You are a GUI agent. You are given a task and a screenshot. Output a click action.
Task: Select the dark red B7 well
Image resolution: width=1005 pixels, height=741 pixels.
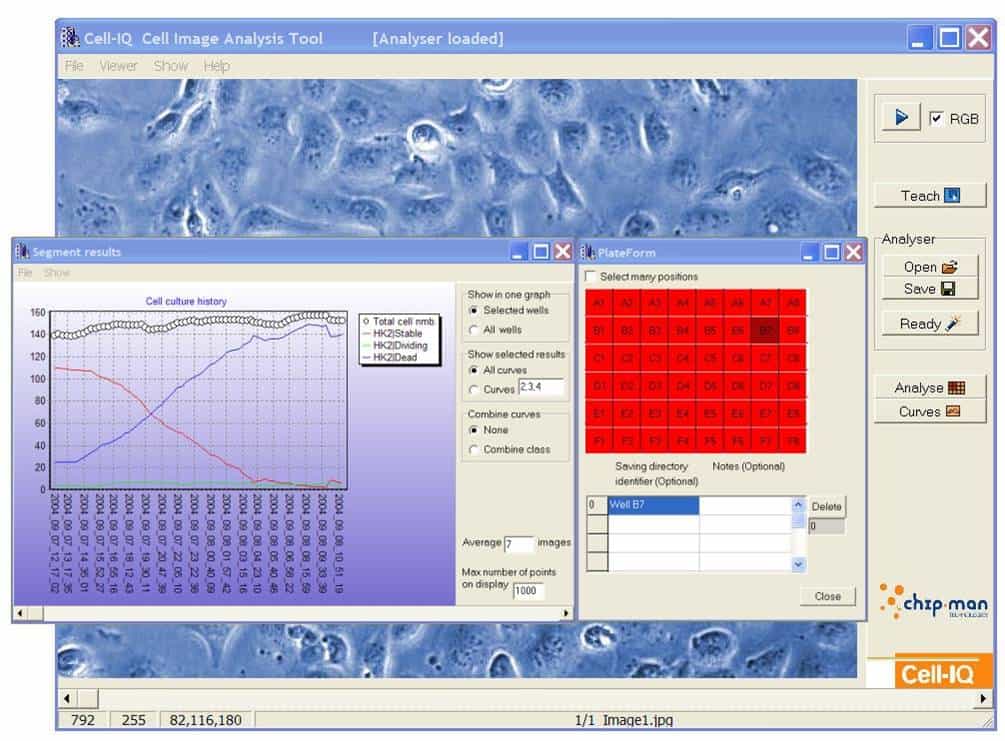click(x=765, y=330)
